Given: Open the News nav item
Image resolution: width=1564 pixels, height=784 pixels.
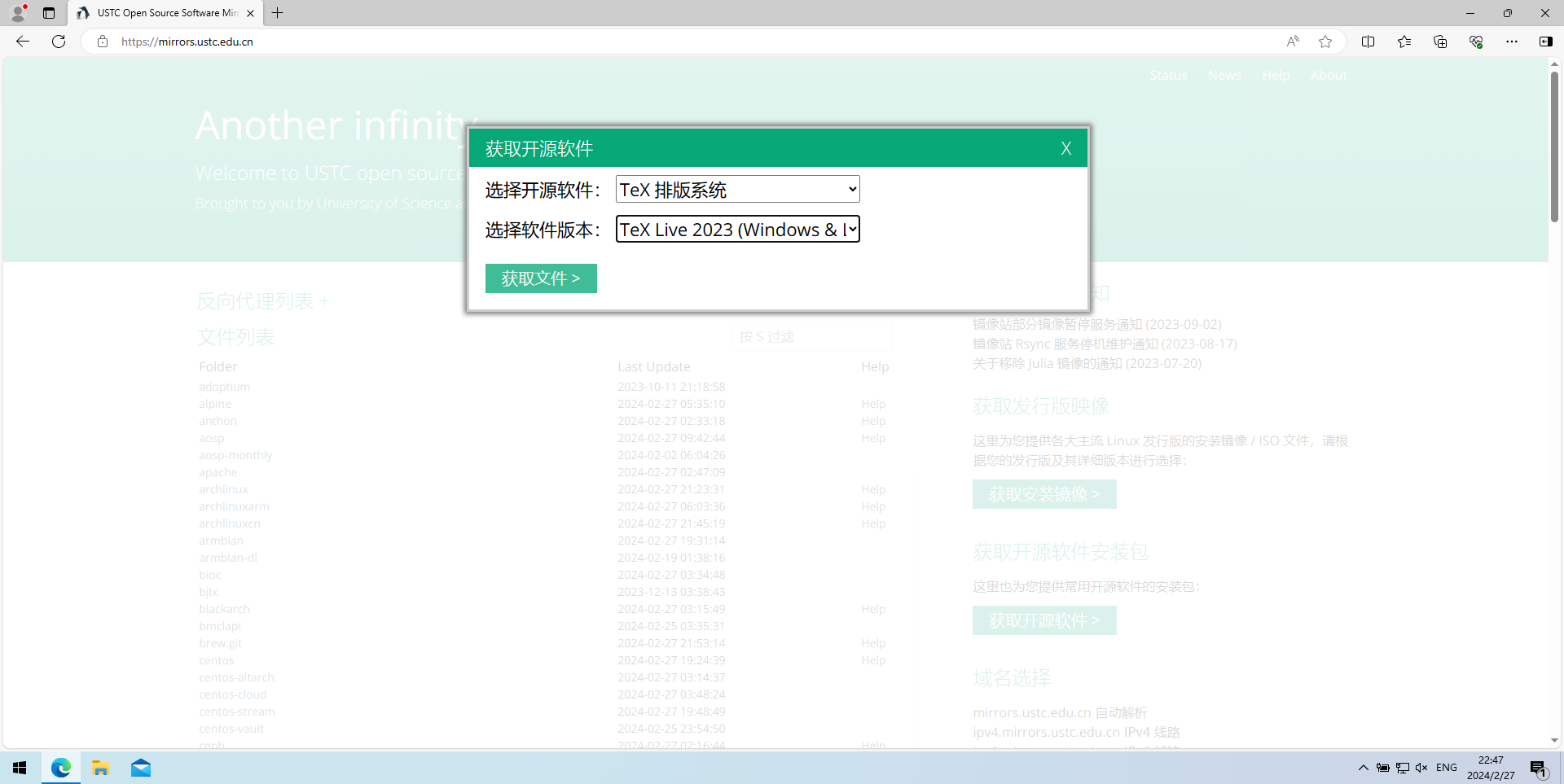Looking at the screenshot, I should coord(1224,75).
